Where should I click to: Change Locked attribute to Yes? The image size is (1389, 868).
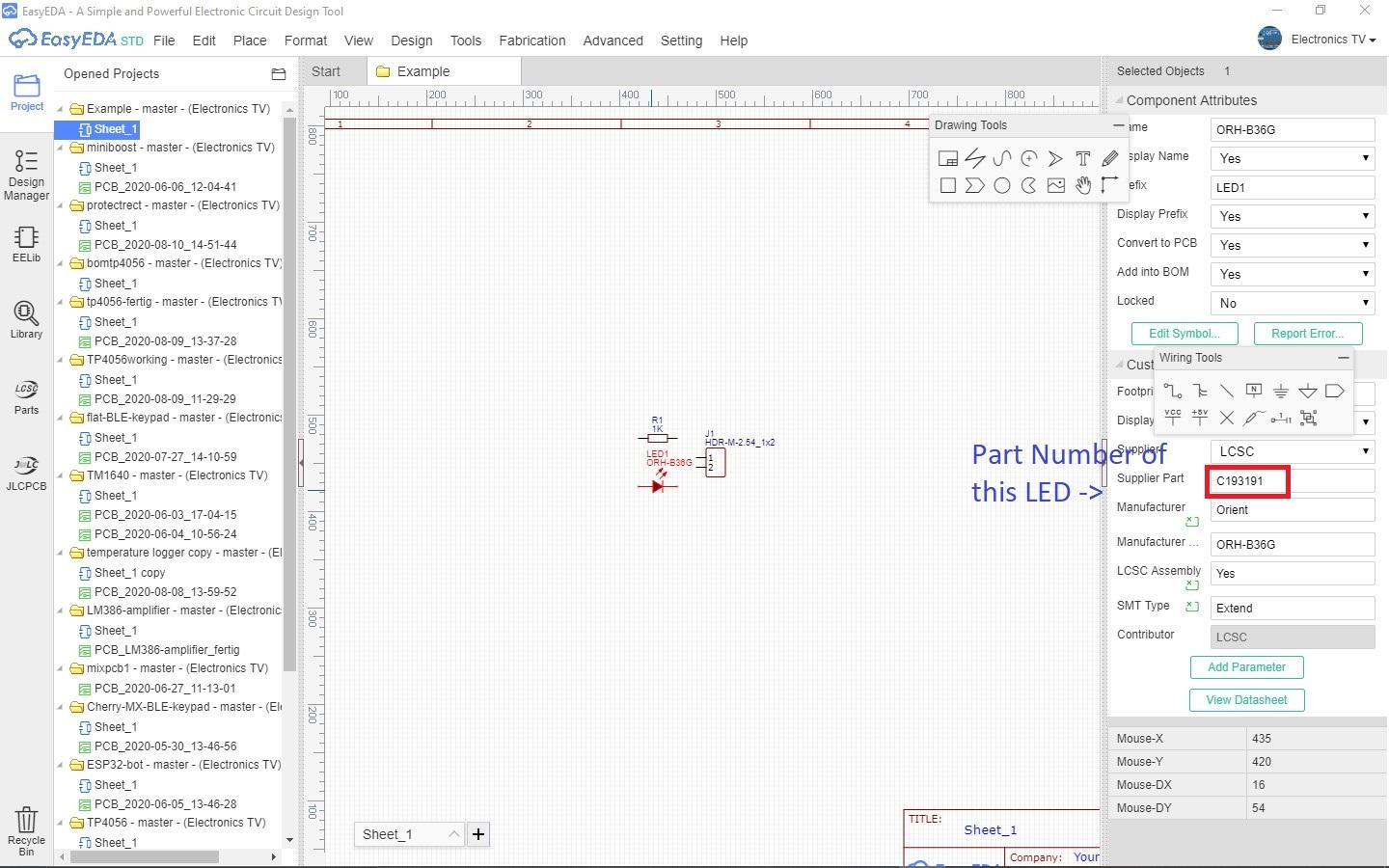(1291, 302)
